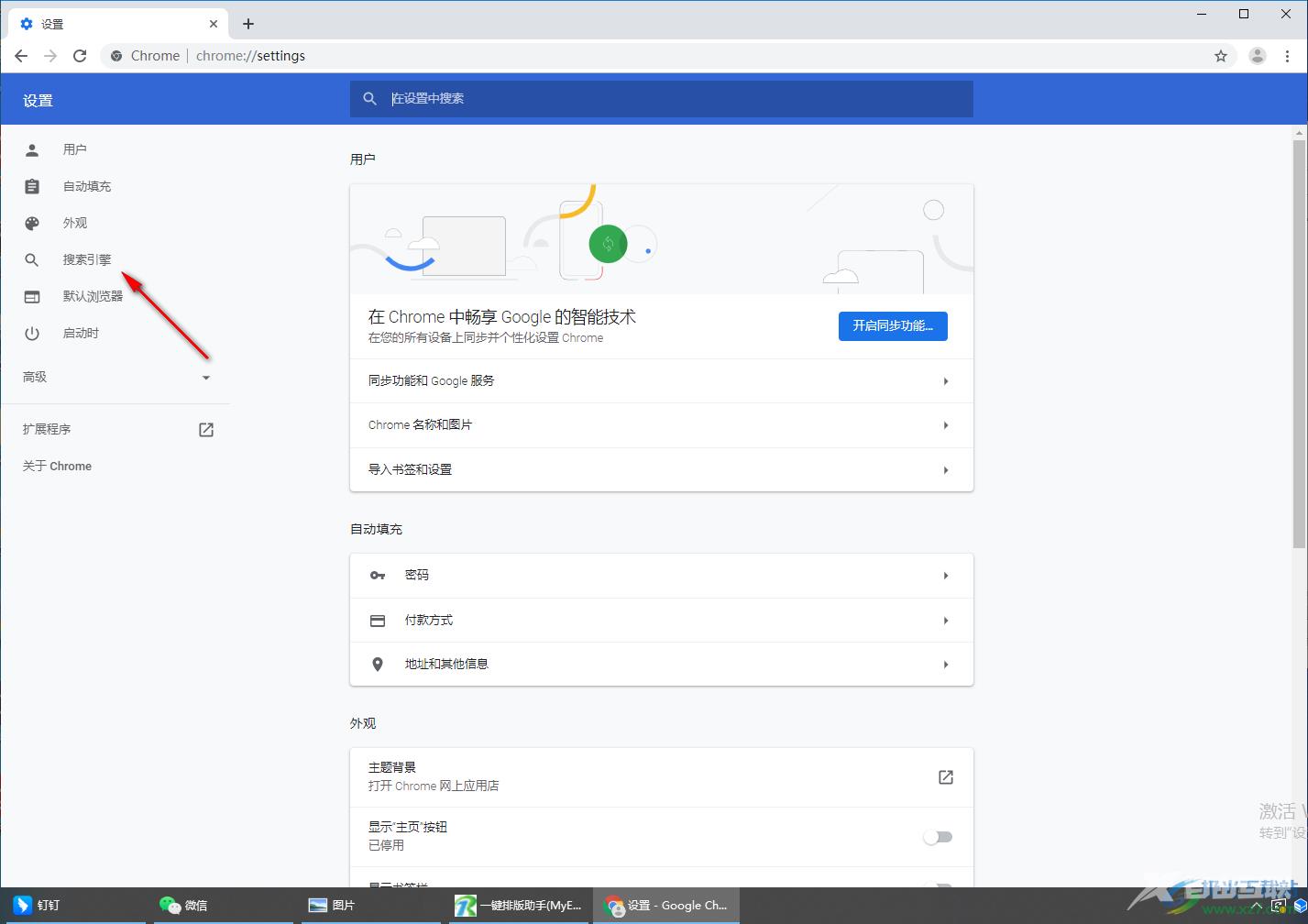
Task: Select 用户 in the settings sidebar
Action: tap(75, 149)
